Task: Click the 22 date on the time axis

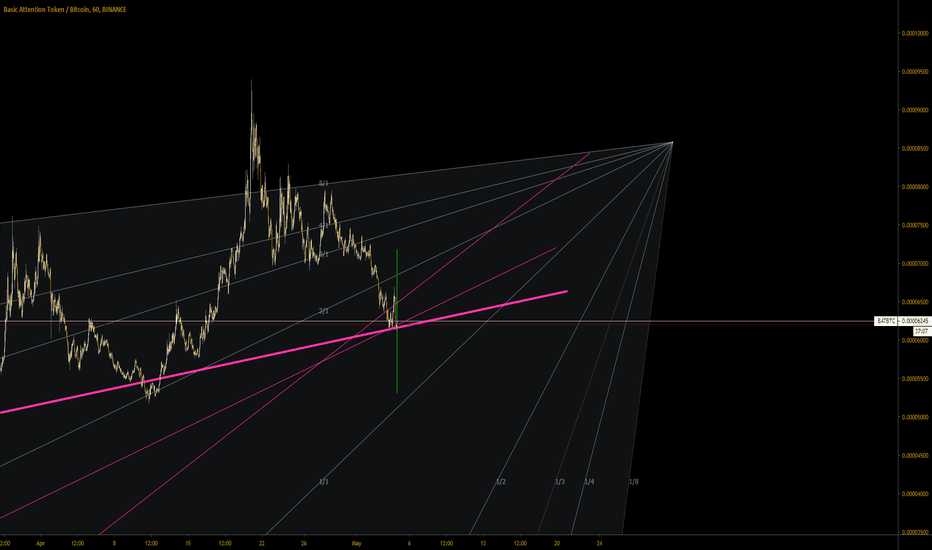Action: [262, 543]
